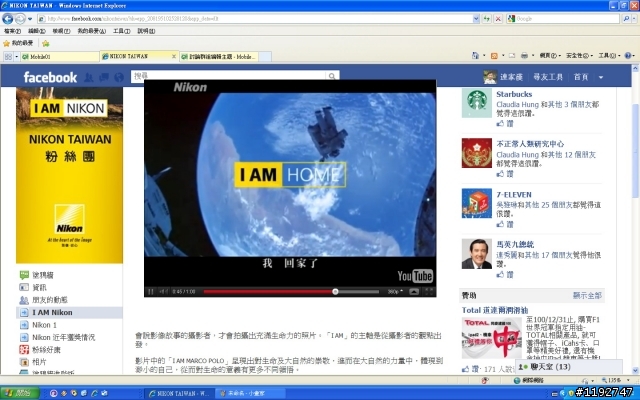Open the Quick Tabs dropdown arrow
Screen dimensions: 640x400
[x=16, y=57]
